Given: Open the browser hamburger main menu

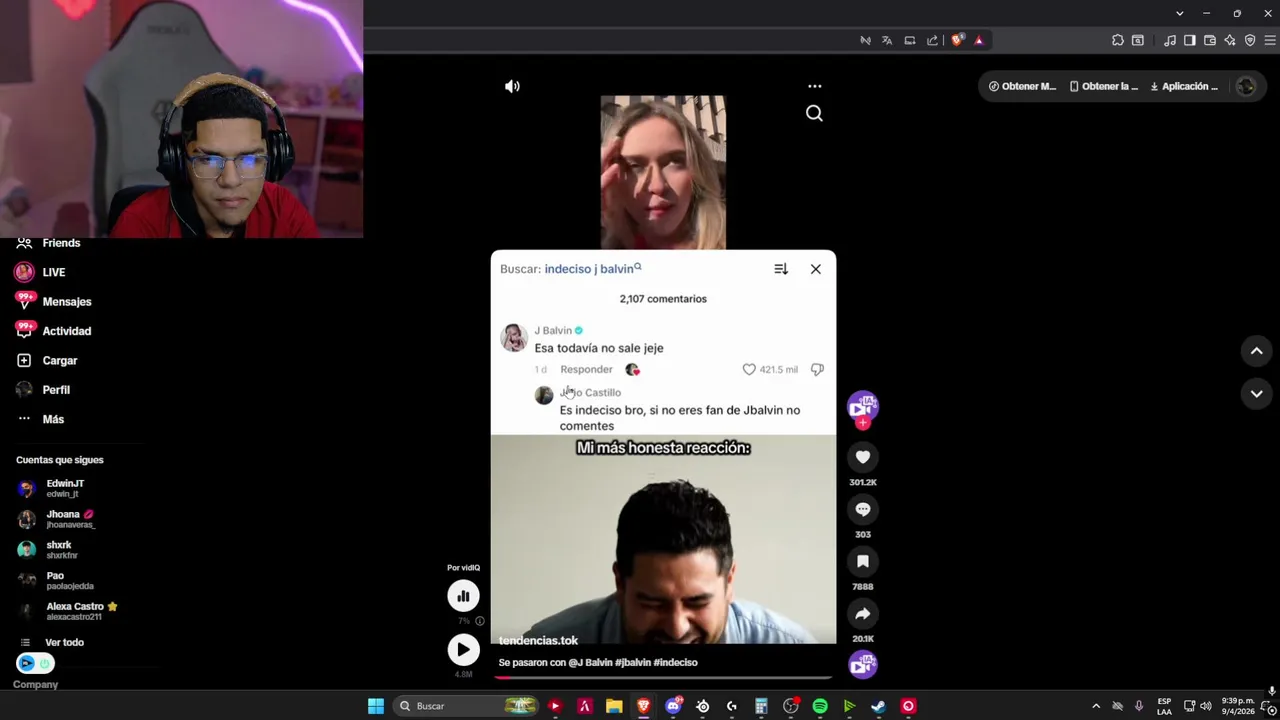Looking at the screenshot, I should pyautogui.click(x=1271, y=40).
